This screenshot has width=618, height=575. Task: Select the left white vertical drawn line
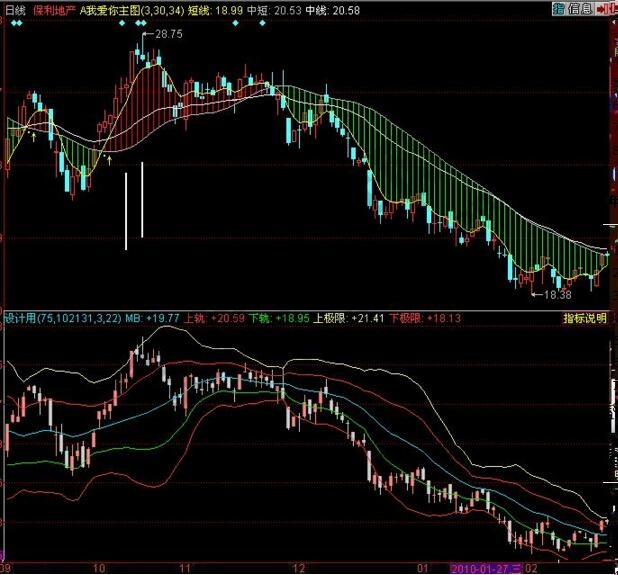click(126, 211)
